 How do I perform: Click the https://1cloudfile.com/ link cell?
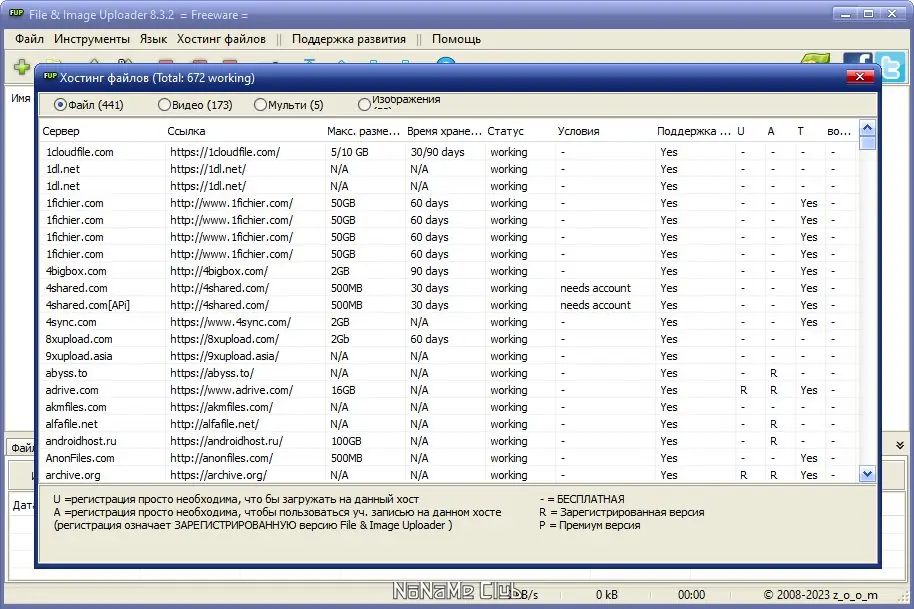coord(225,152)
